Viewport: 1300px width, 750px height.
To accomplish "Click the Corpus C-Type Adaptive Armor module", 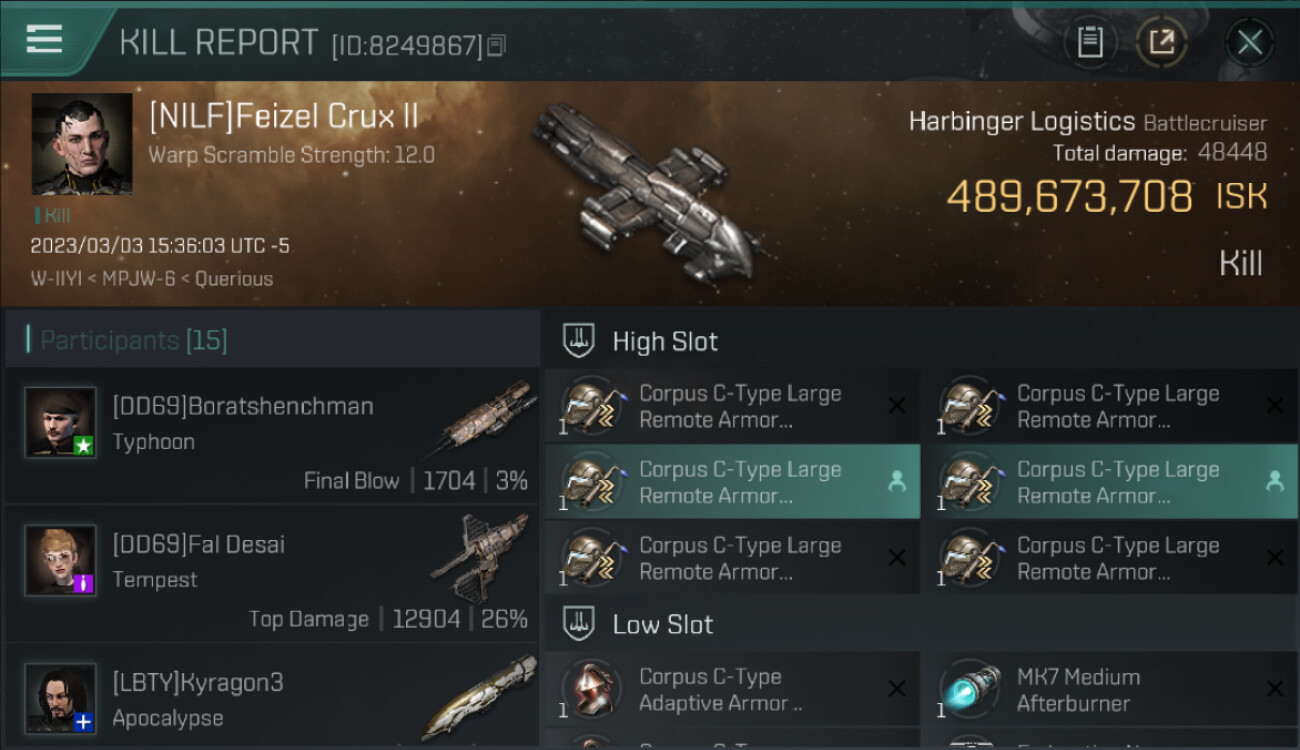I will point(732,689).
